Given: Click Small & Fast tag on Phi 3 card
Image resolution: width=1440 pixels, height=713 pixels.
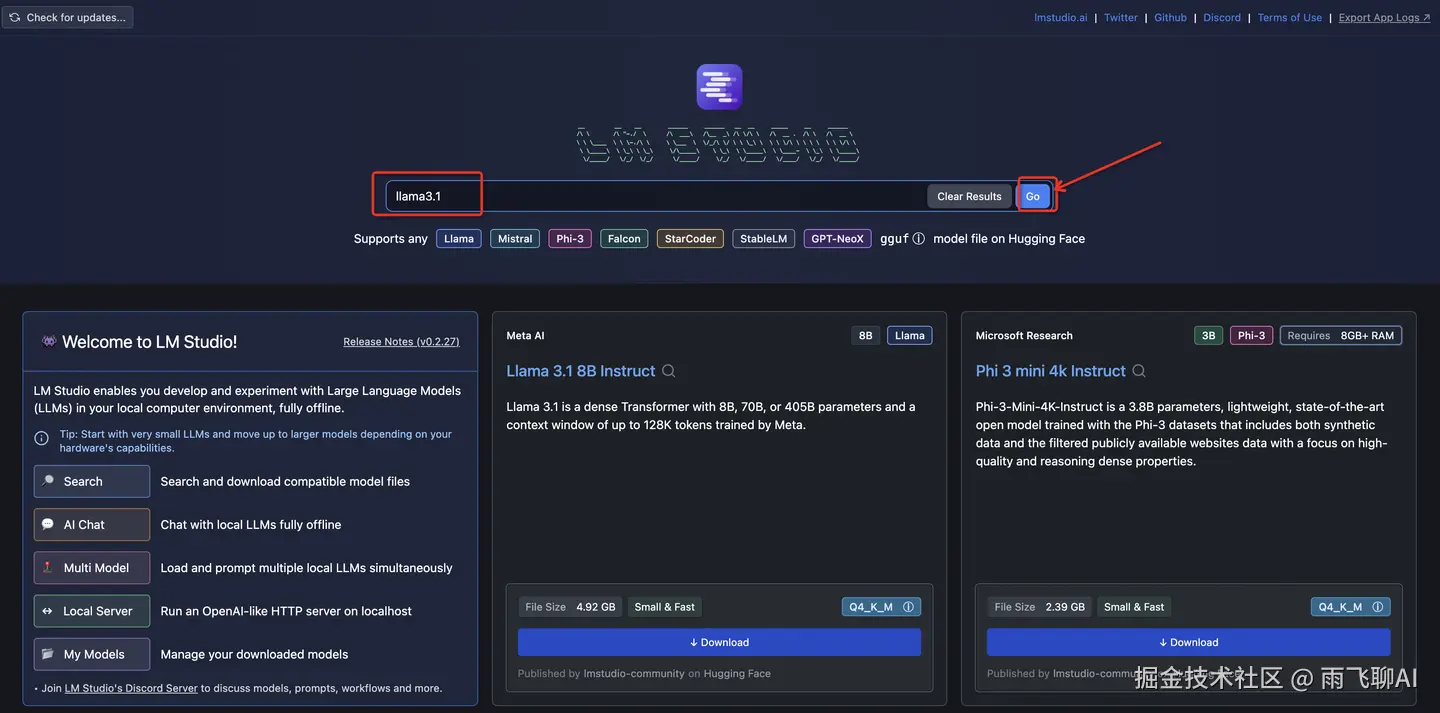Looking at the screenshot, I should [1134, 607].
